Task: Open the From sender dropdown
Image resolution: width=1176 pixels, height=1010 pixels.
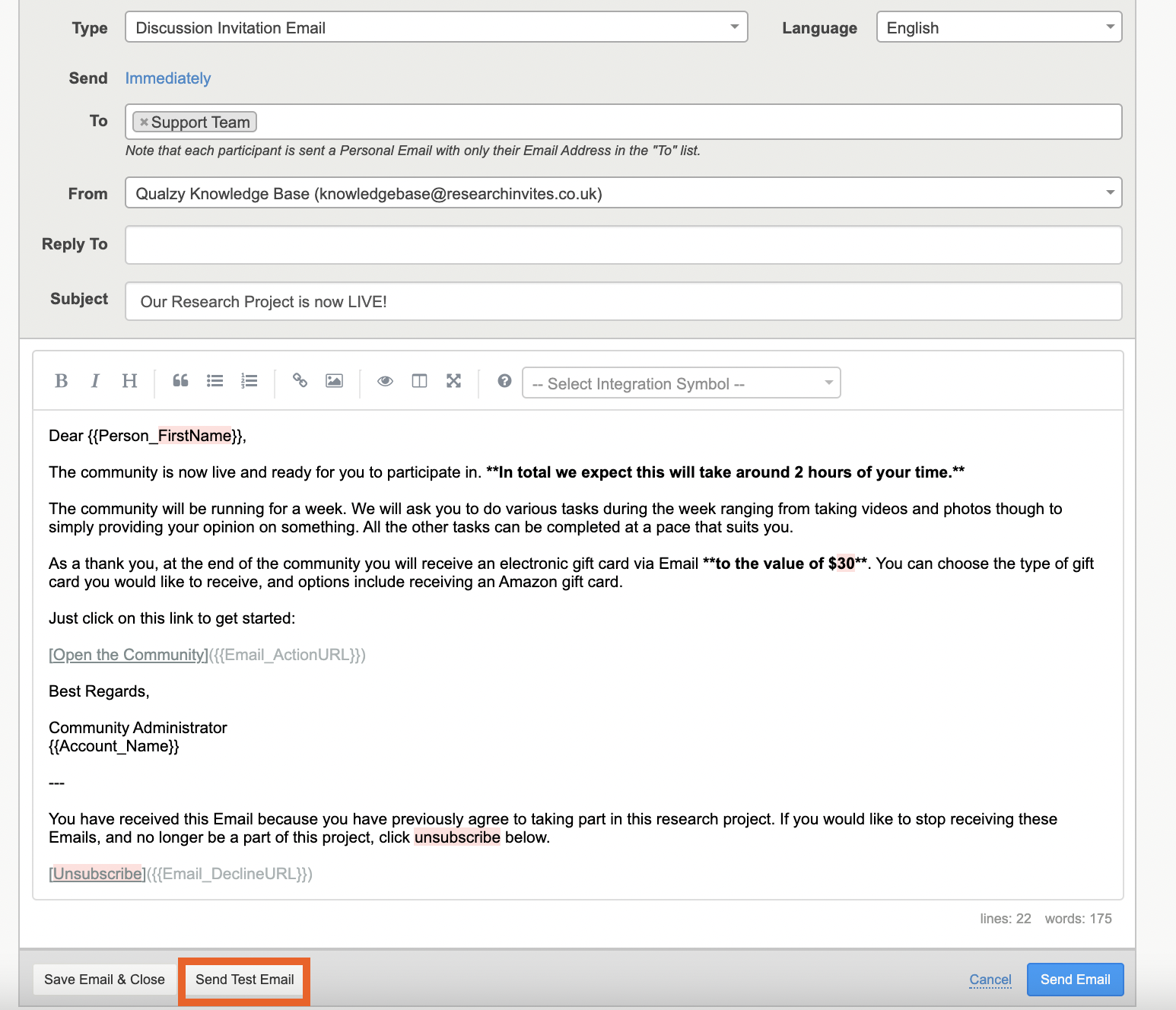Action: click(623, 193)
